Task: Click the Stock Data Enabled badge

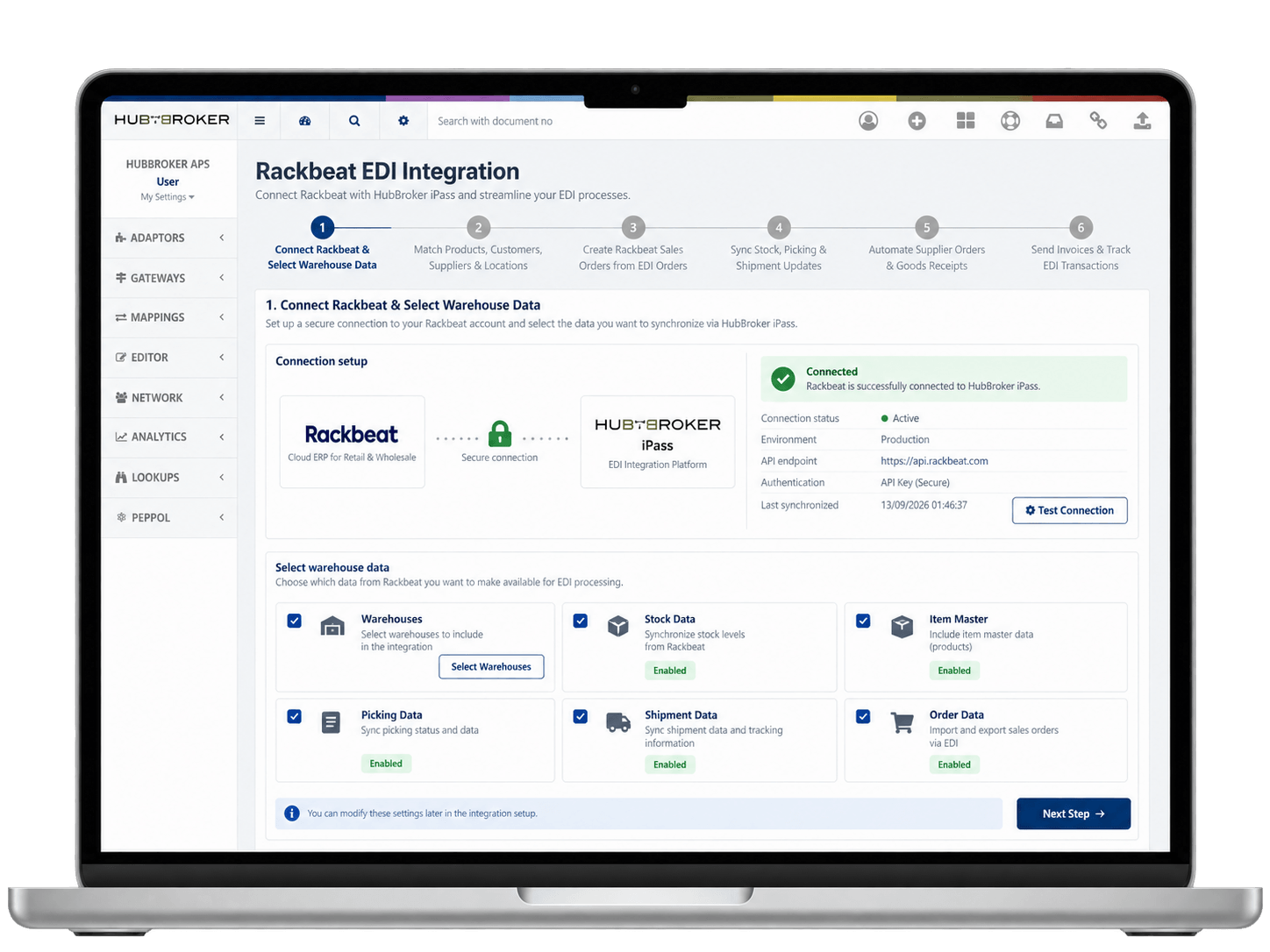Action: [670, 671]
